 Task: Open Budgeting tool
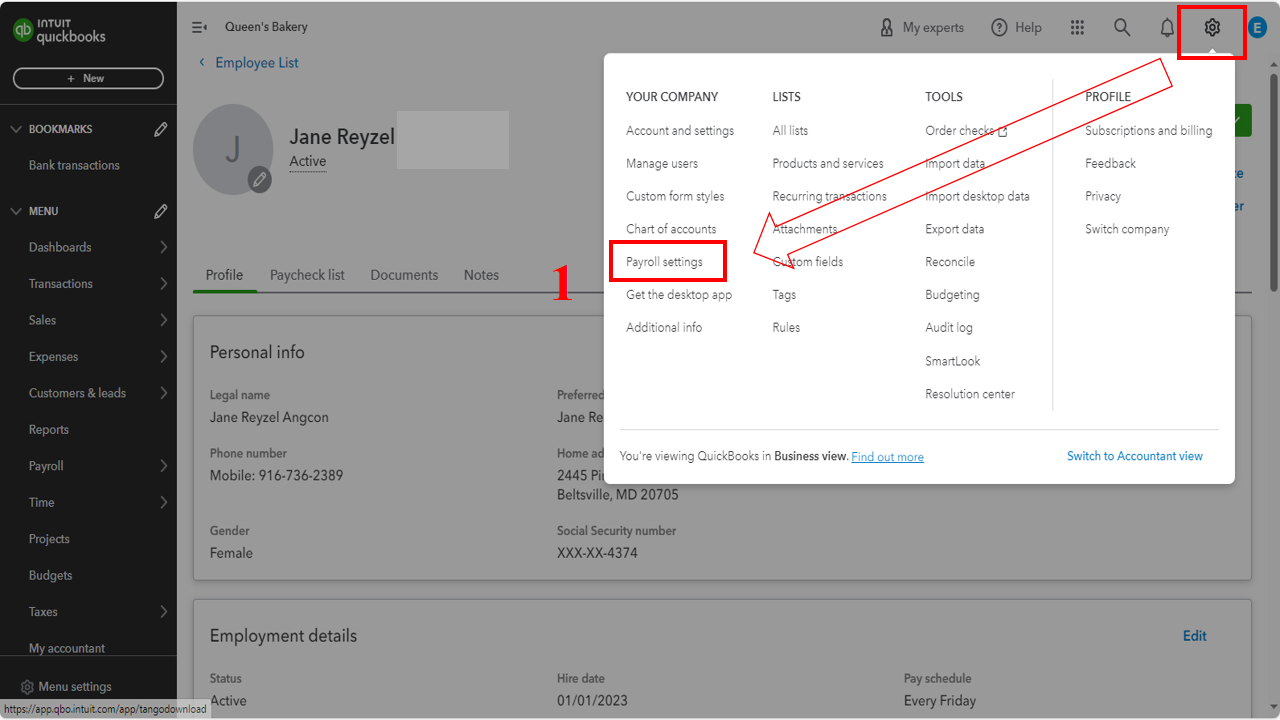tap(952, 295)
